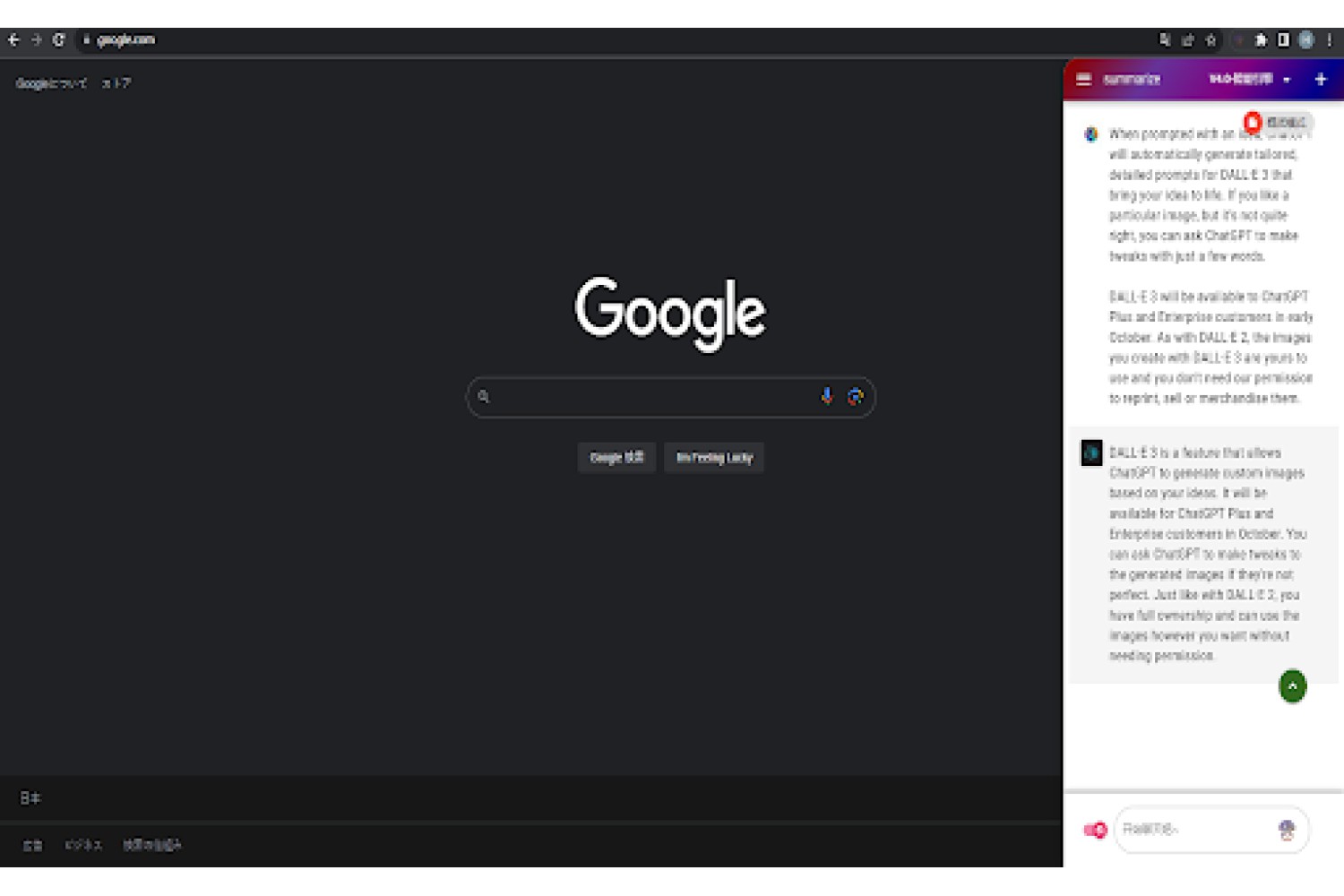
Task: Click the user avatar beside first message
Action: [x=1091, y=134]
